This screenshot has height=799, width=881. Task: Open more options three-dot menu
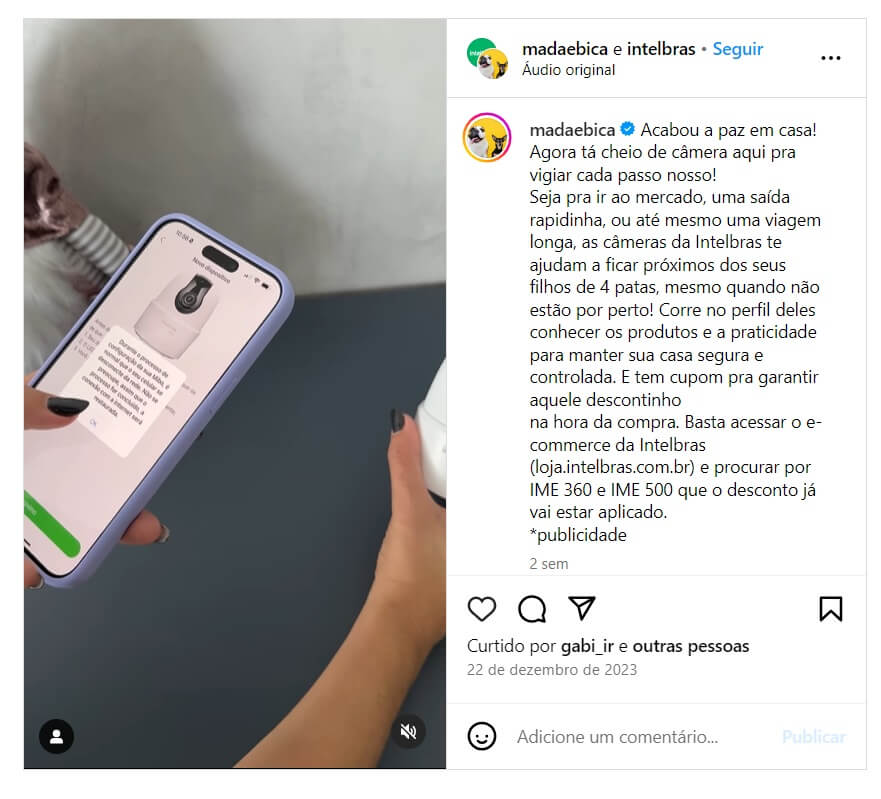(x=830, y=58)
